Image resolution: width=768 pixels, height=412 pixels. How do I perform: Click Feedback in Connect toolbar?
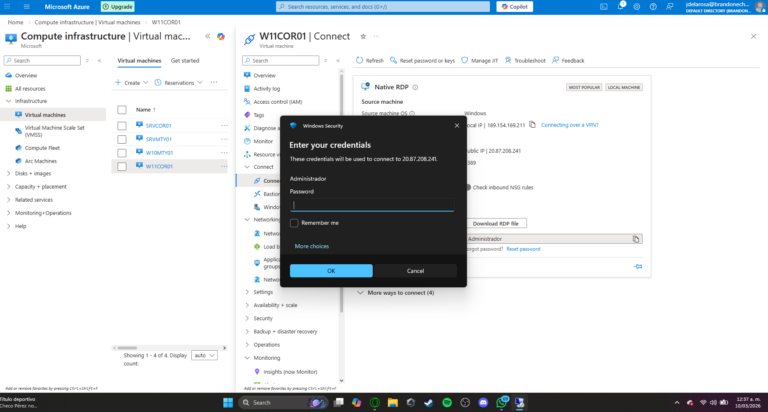[x=568, y=60]
